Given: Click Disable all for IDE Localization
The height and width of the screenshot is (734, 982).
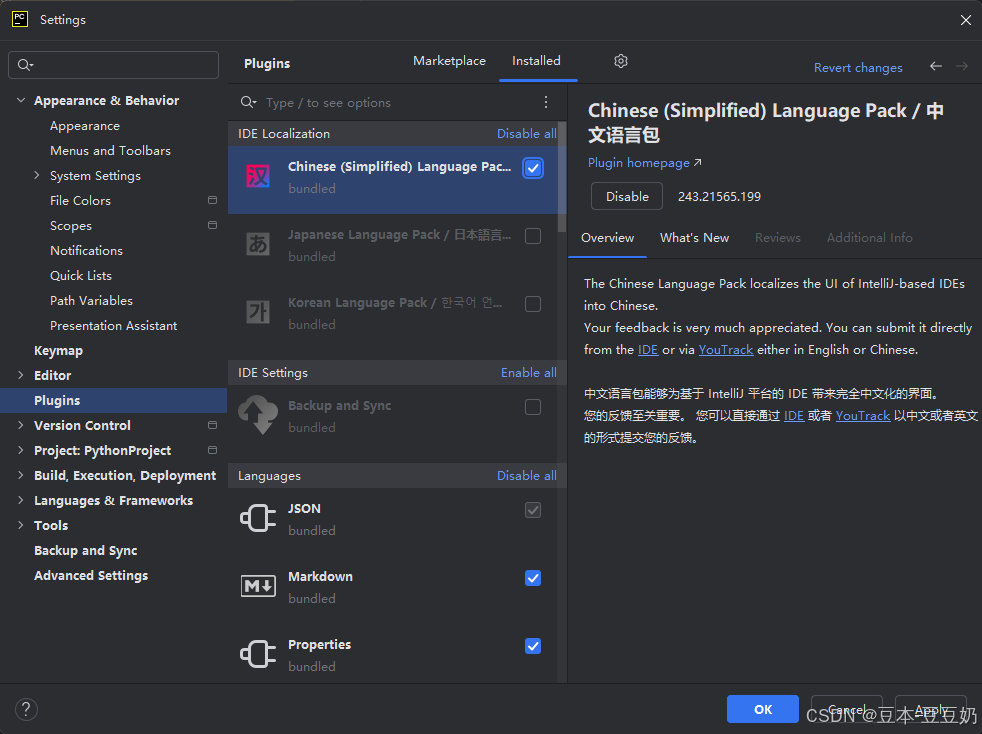Looking at the screenshot, I should (527, 133).
